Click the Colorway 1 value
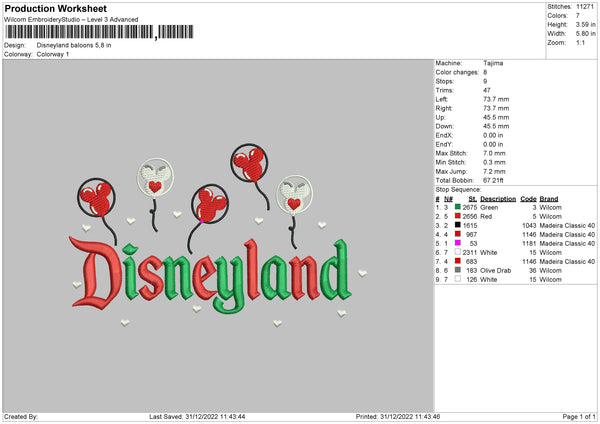600x424 pixels. pyautogui.click(x=53, y=54)
